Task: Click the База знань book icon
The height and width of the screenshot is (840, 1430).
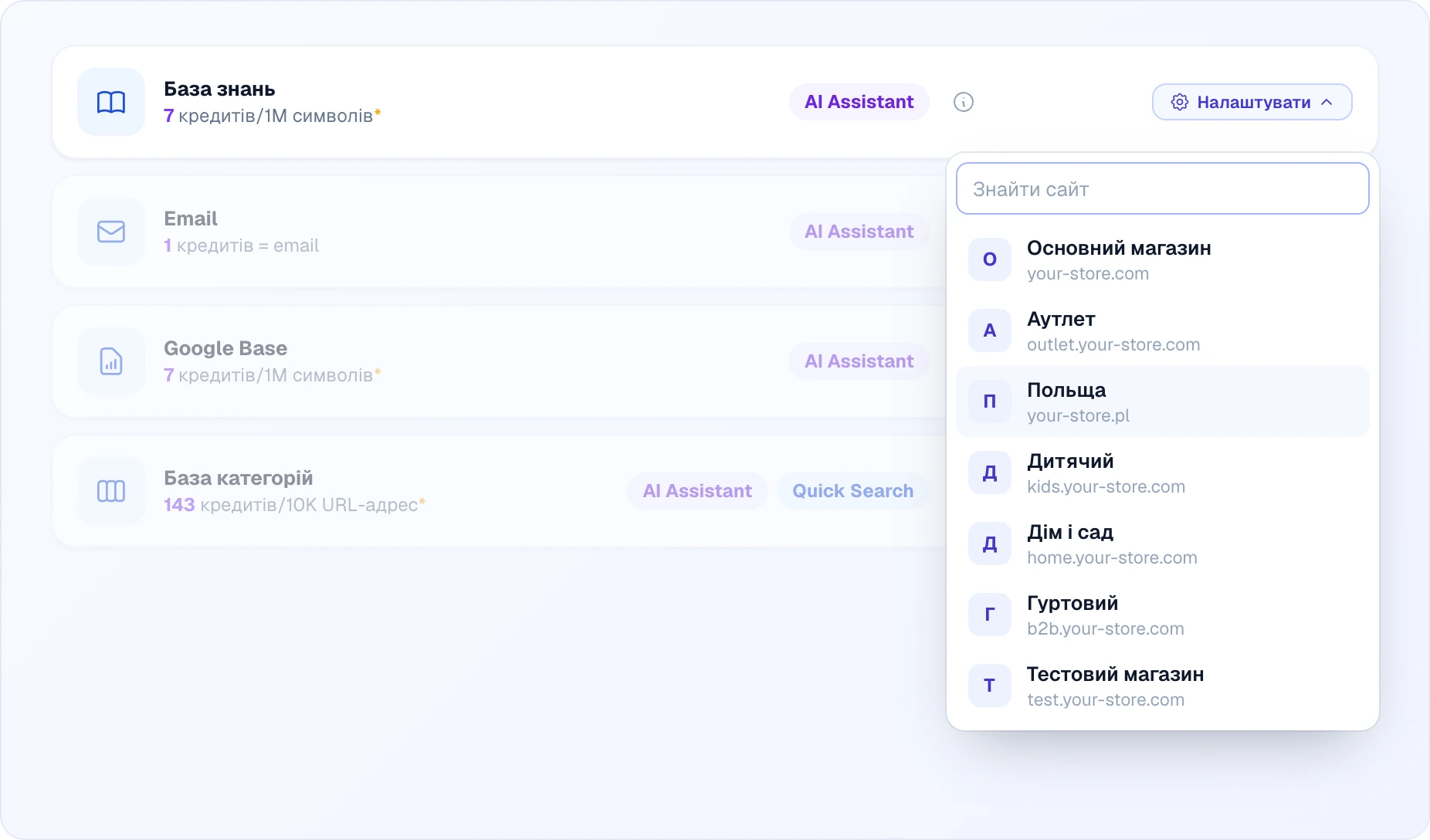Action: 111,102
